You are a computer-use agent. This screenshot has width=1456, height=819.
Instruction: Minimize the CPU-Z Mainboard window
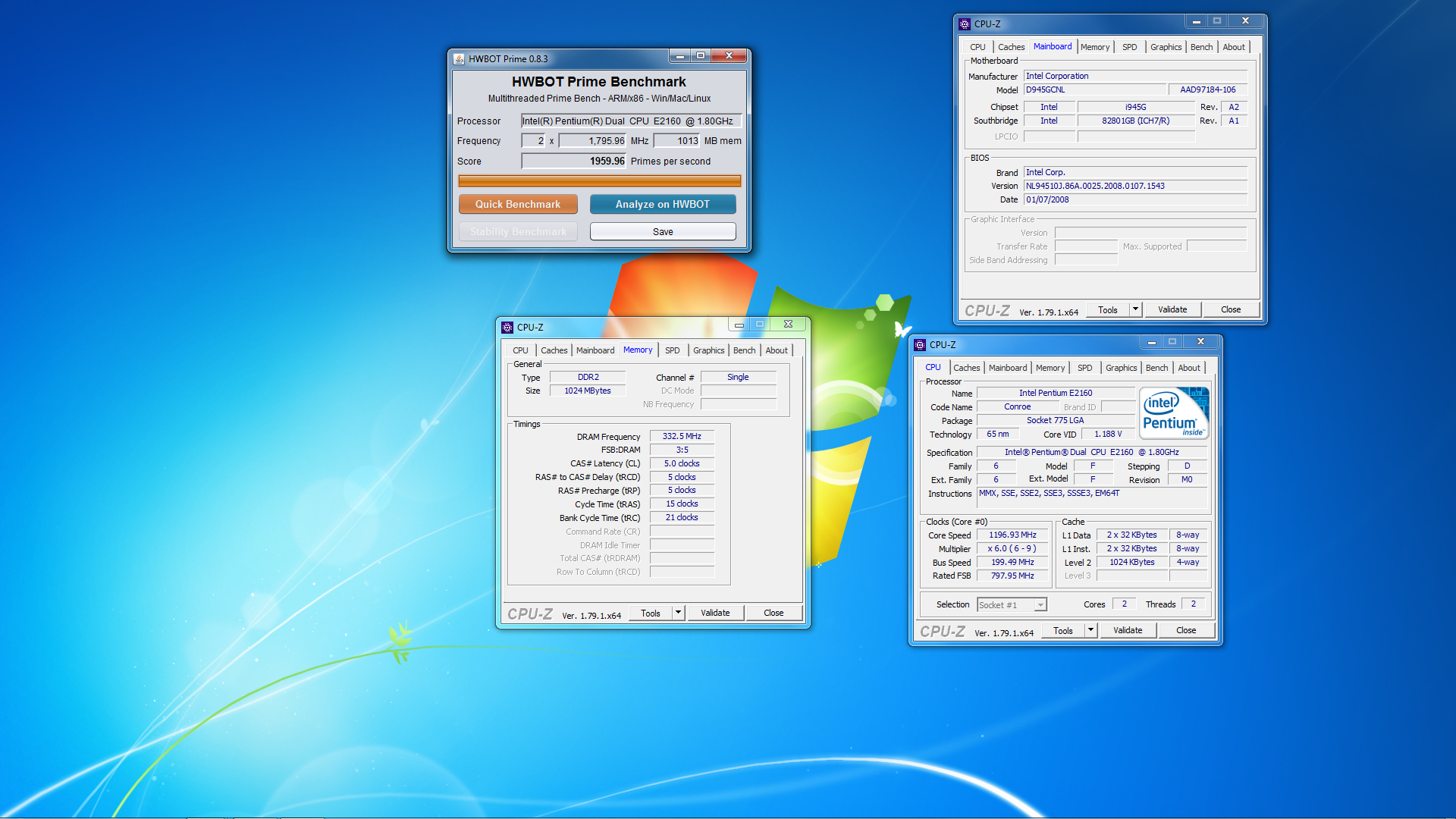pyautogui.click(x=1197, y=21)
